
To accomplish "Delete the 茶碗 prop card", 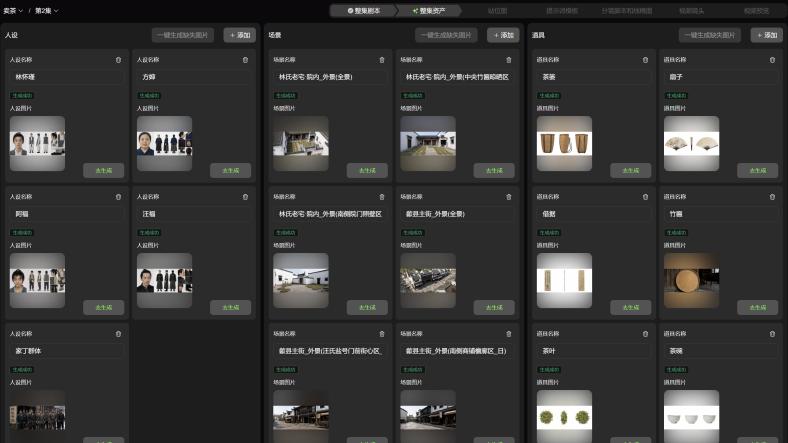I will pos(772,334).
